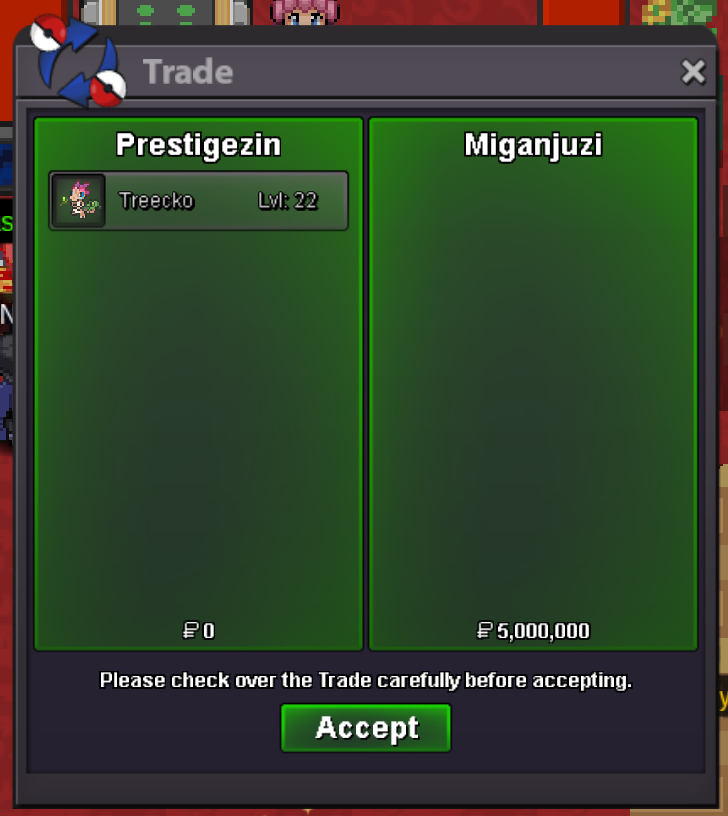Click the Treecko name in offer row
The width and height of the screenshot is (728, 816).
point(157,200)
